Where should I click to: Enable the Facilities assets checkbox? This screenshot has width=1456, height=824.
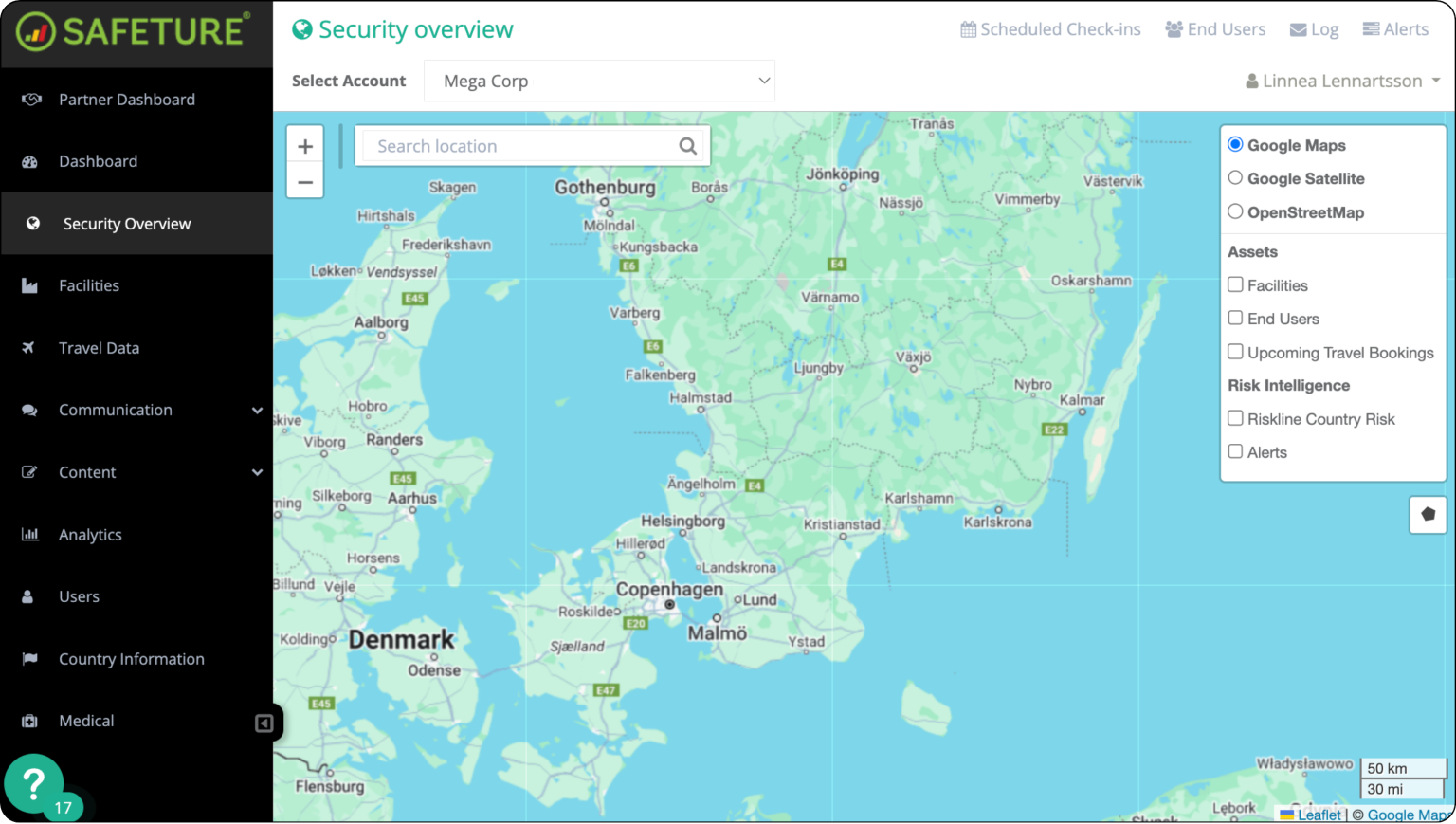(x=1235, y=284)
